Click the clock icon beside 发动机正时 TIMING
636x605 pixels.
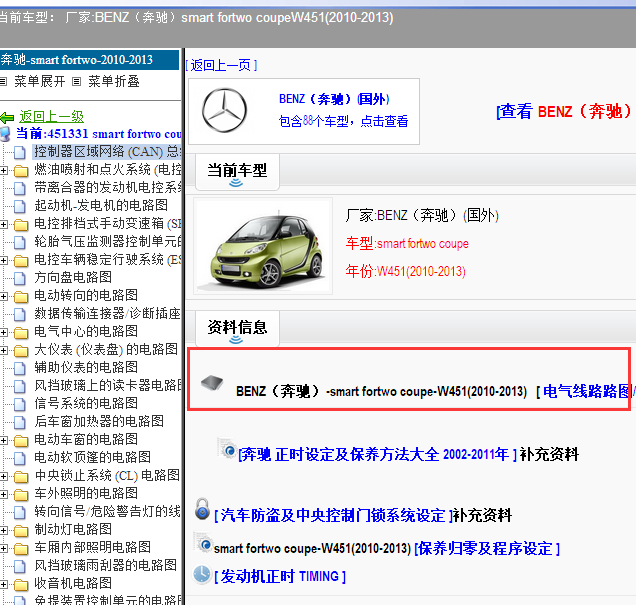click(202, 574)
